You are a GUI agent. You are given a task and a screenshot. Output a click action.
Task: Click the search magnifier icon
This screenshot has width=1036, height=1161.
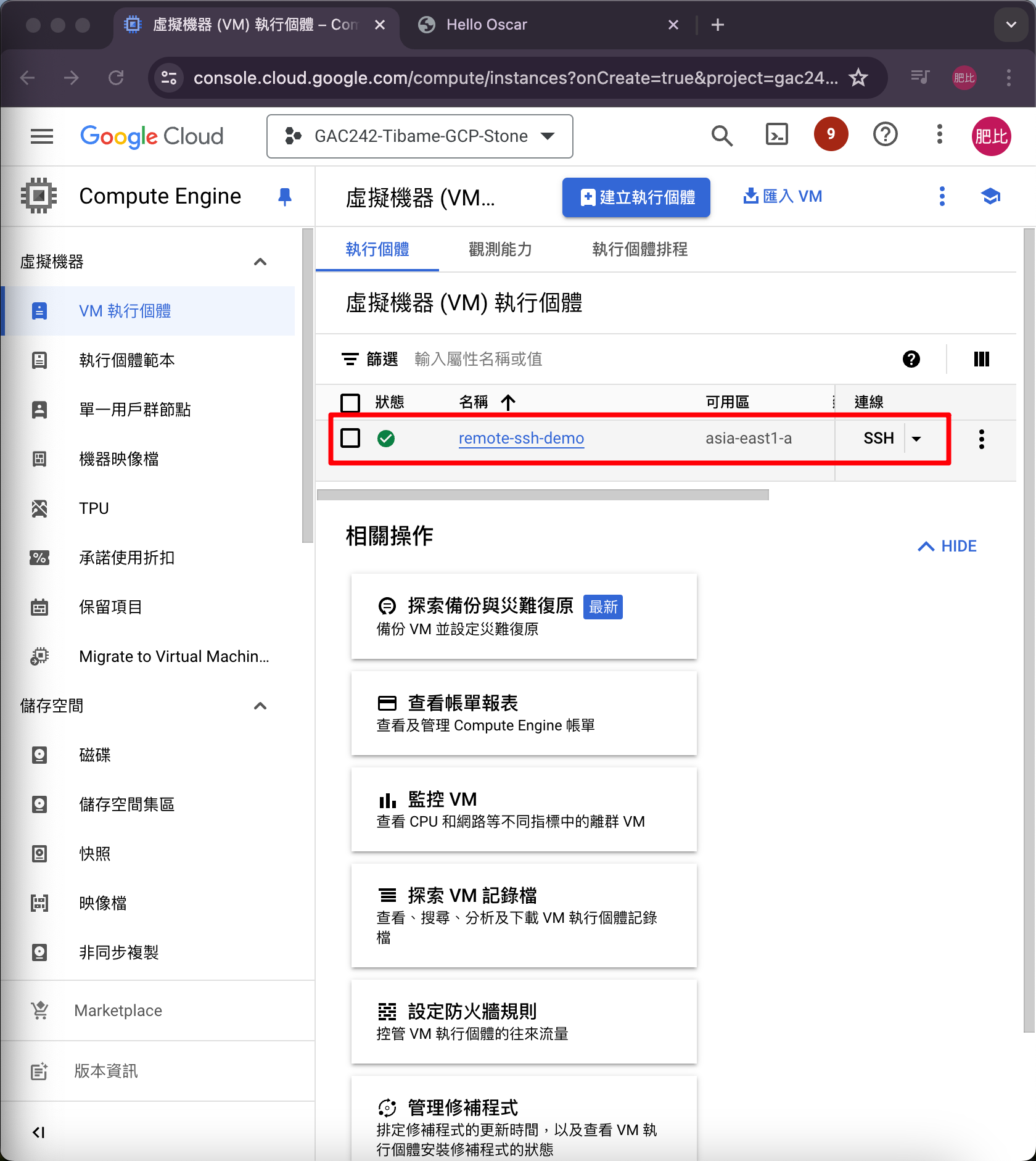click(721, 136)
